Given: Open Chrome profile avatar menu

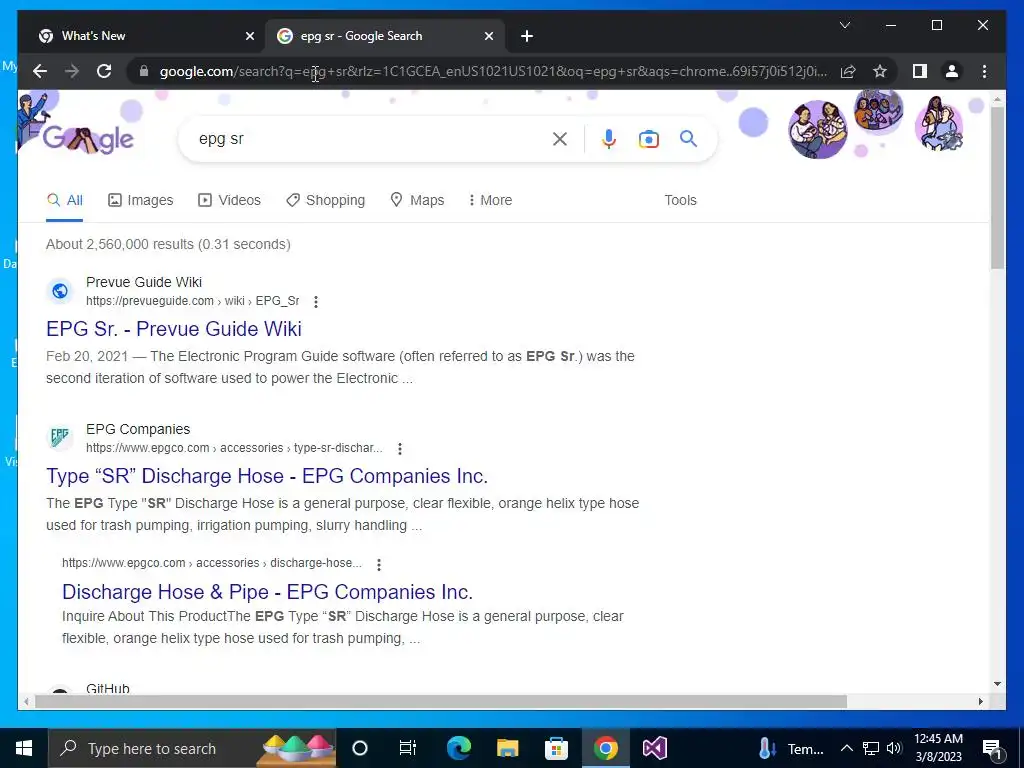Looking at the screenshot, I should 952,71.
